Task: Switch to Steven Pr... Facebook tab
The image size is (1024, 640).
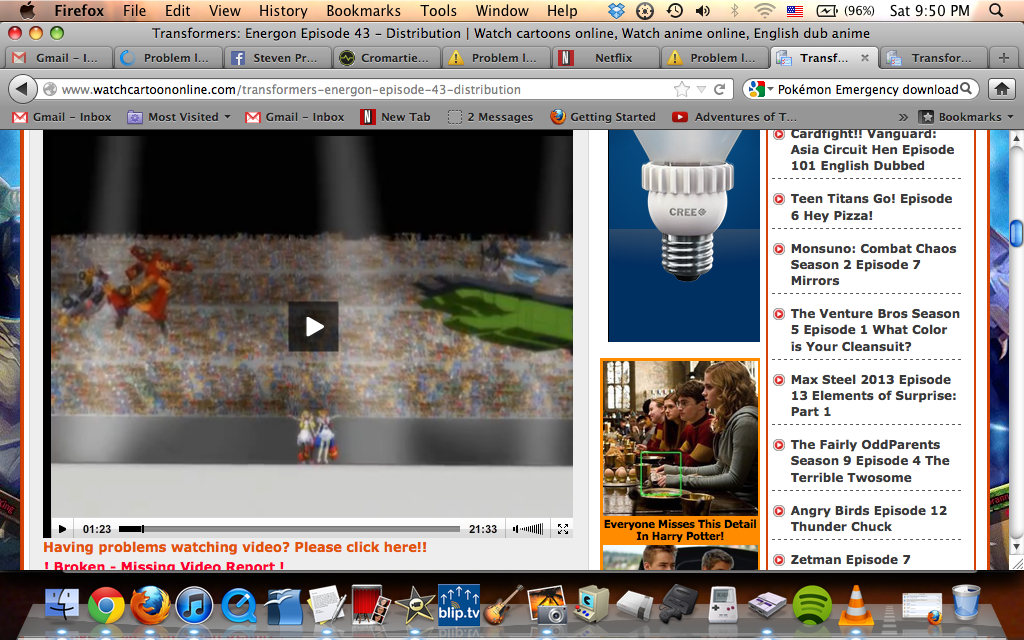Action: [x=277, y=57]
